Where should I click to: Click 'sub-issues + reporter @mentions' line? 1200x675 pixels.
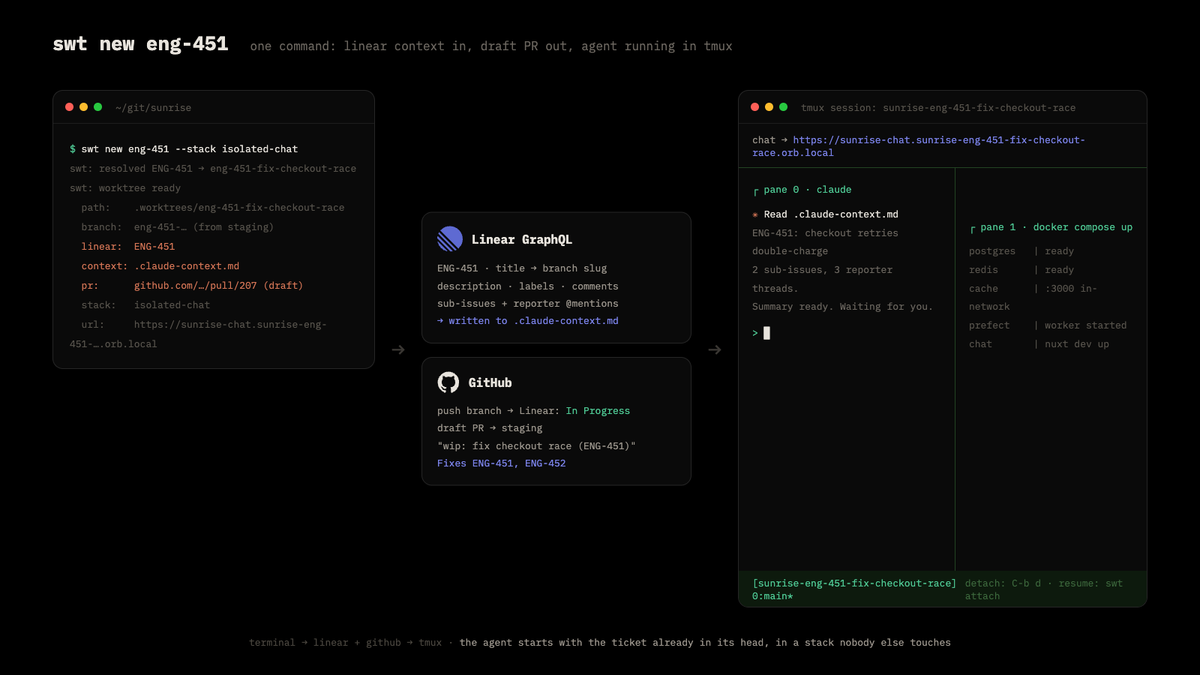click(528, 303)
